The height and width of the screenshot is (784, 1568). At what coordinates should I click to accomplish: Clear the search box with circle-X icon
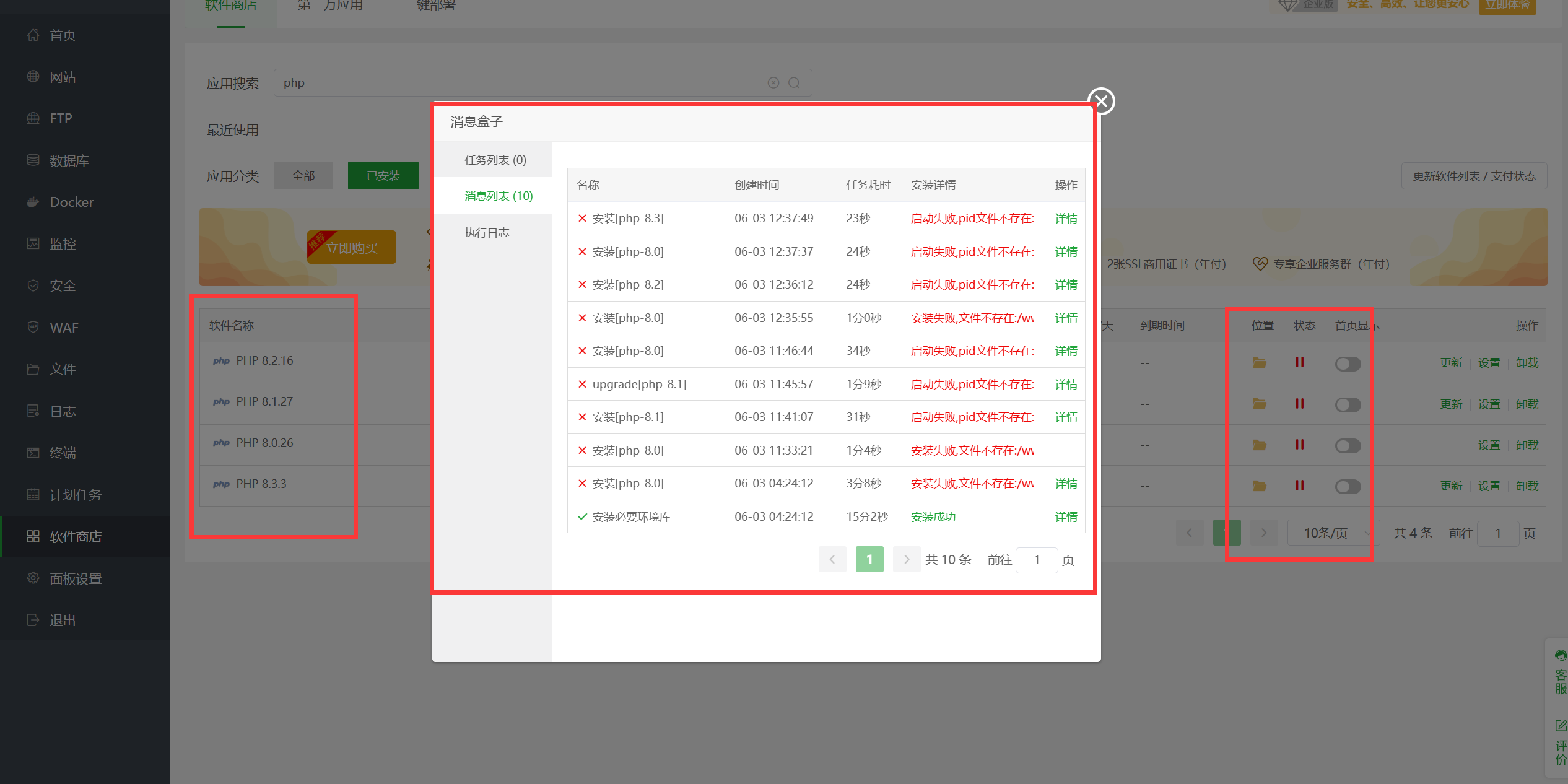point(773,83)
